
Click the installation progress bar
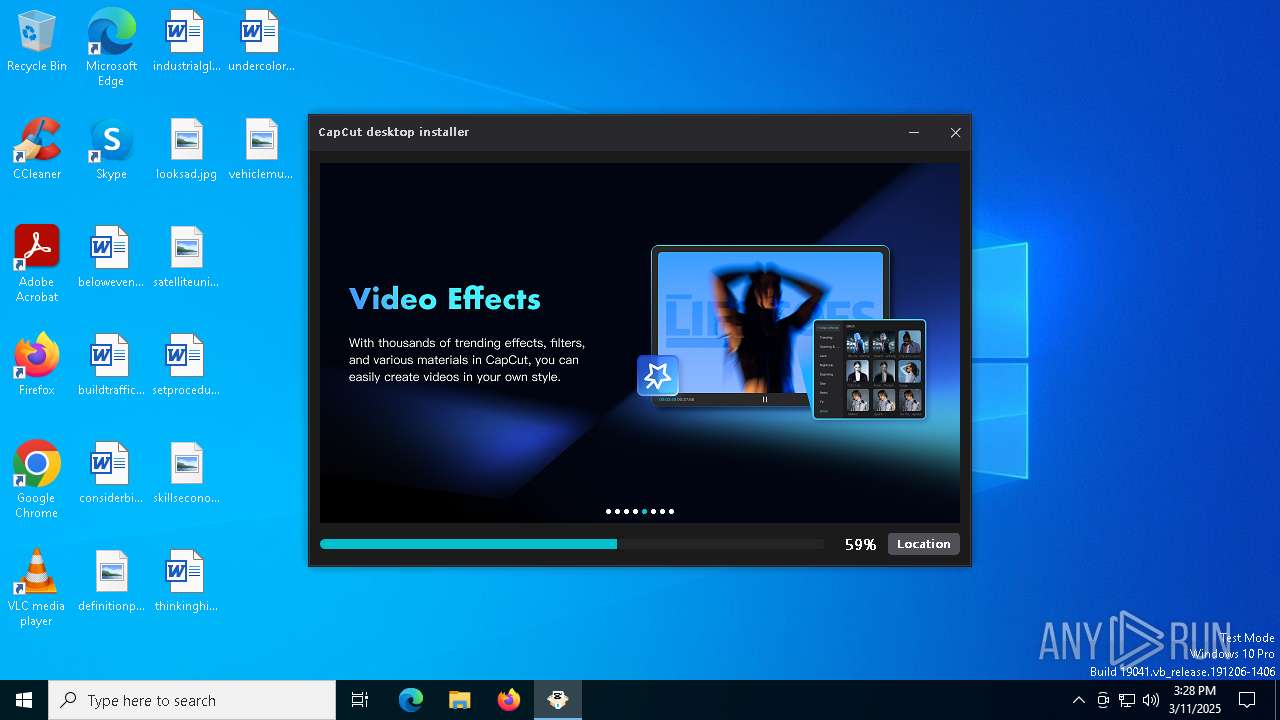point(571,544)
